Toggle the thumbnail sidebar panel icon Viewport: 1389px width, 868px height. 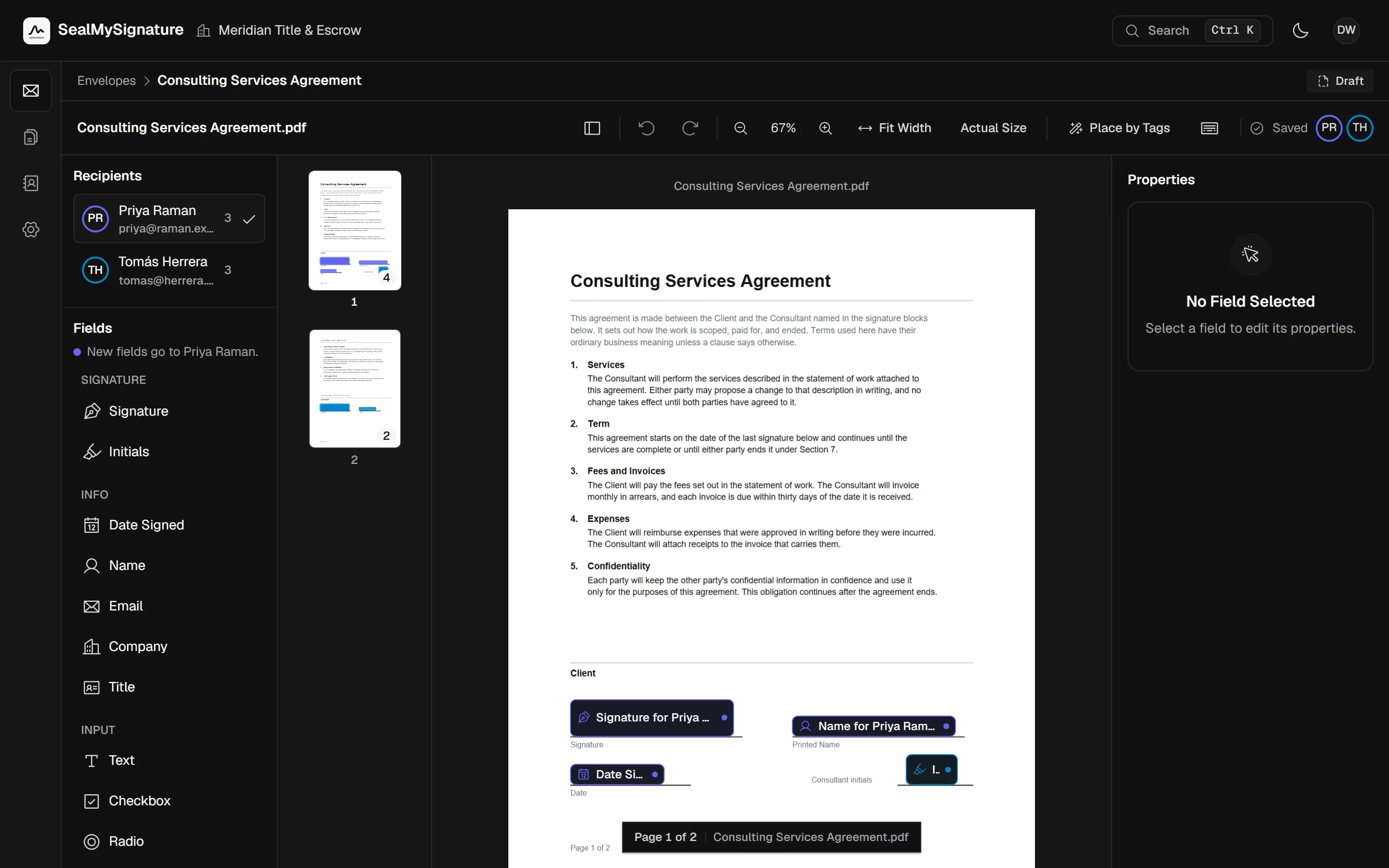(x=592, y=128)
